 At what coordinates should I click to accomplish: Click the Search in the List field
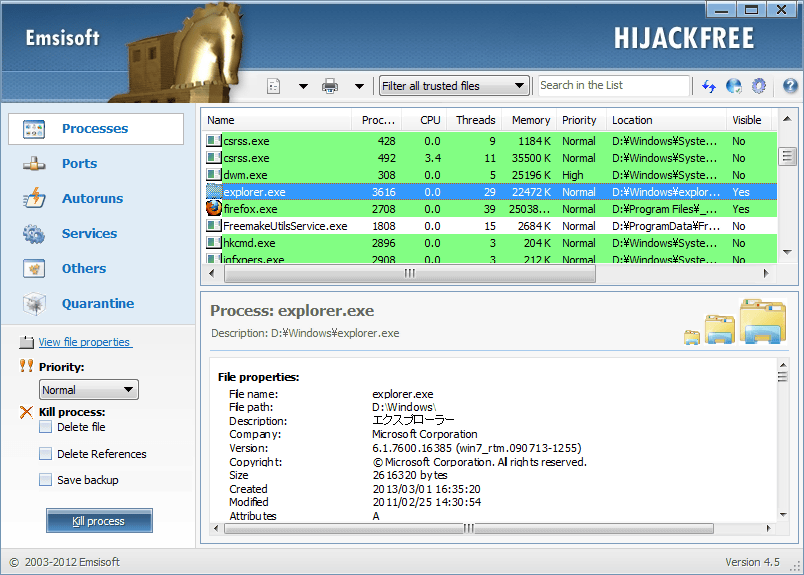[x=613, y=86]
